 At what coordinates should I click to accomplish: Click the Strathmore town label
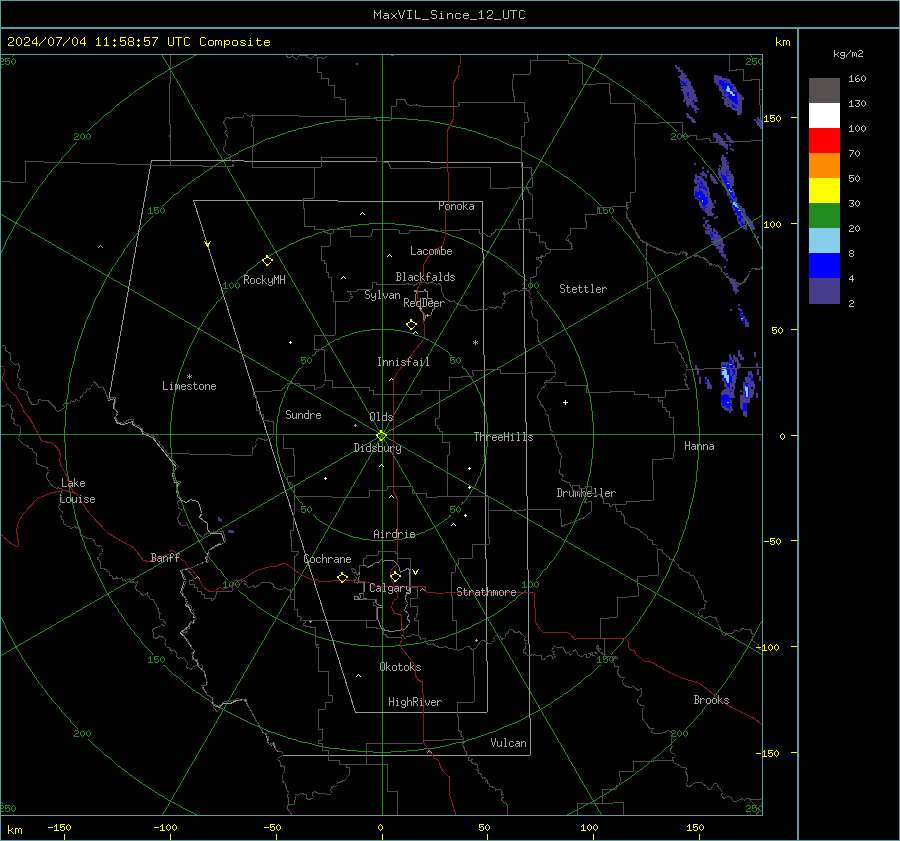(x=486, y=592)
